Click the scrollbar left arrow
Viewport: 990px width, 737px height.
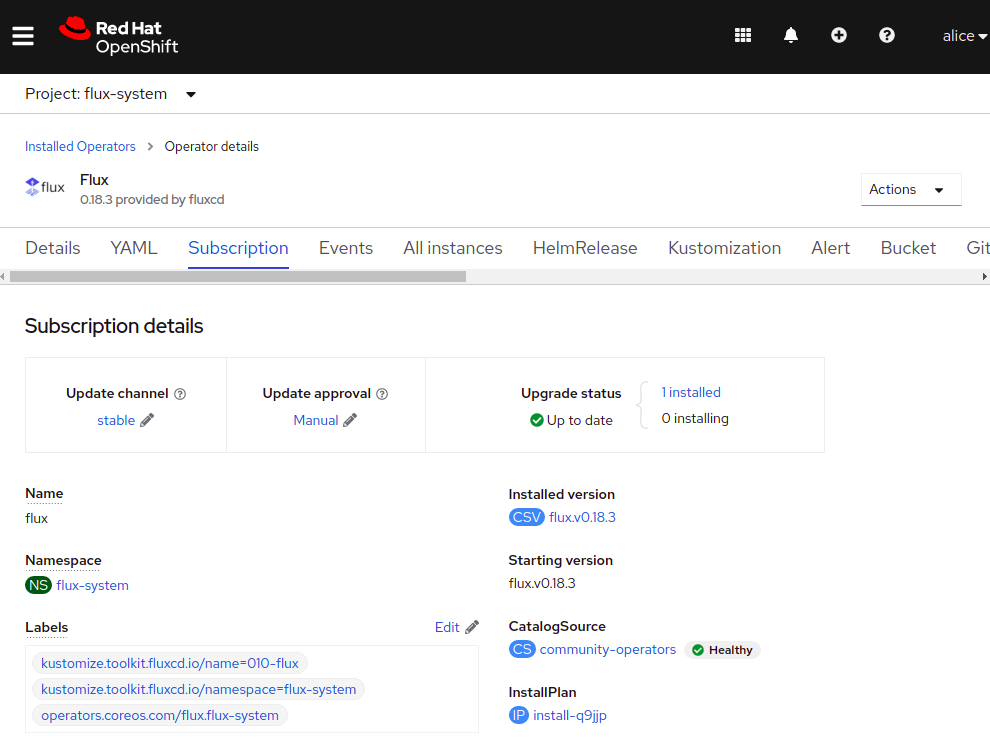[x=3, y=277]
